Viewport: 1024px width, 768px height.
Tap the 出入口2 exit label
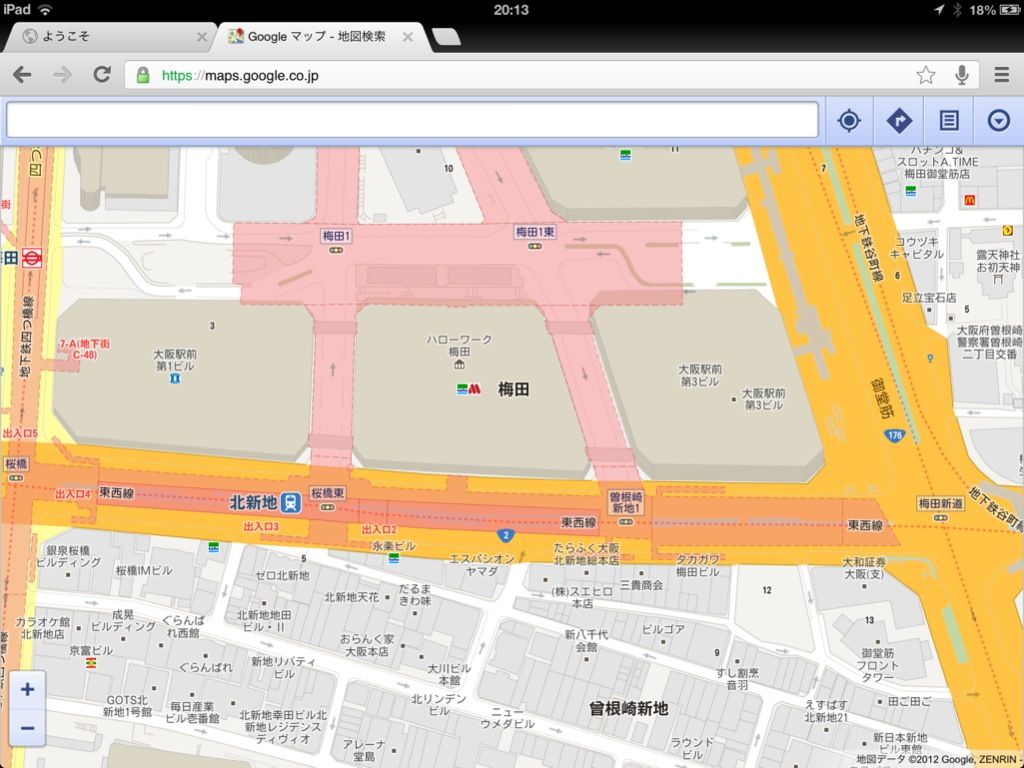(x=379, y=530)
